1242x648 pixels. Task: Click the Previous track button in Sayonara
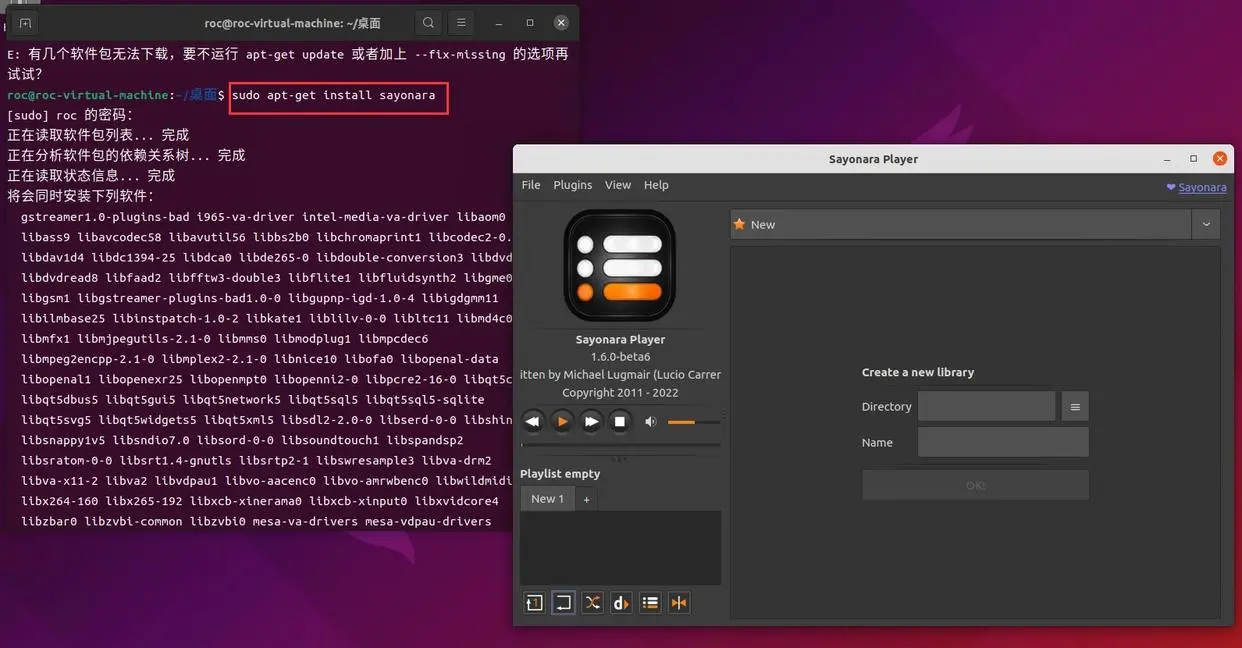(x=533, y=422)
